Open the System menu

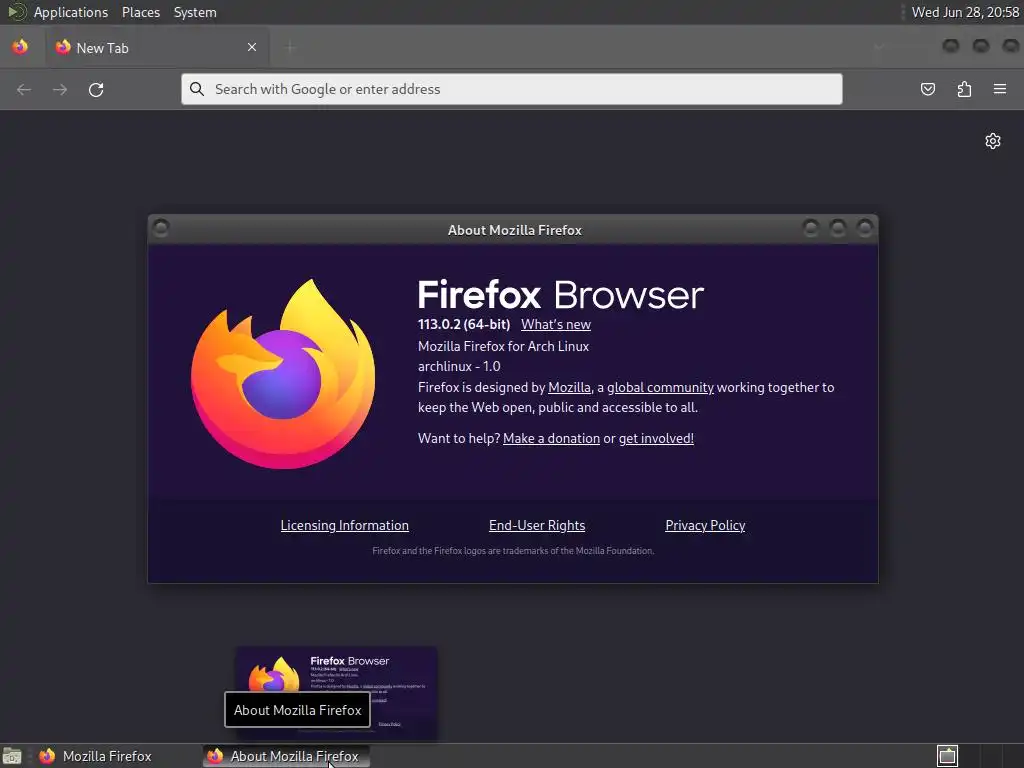coord(195,12)
